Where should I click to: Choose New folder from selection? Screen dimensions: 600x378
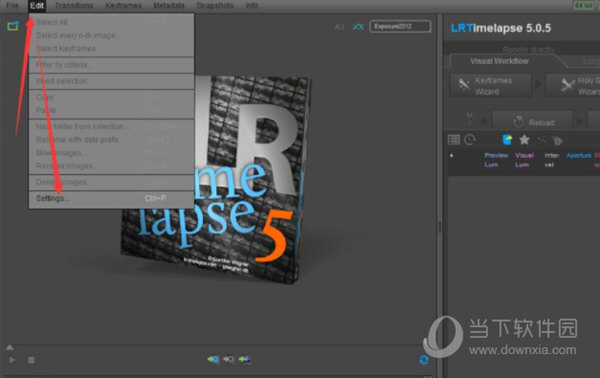111,126
